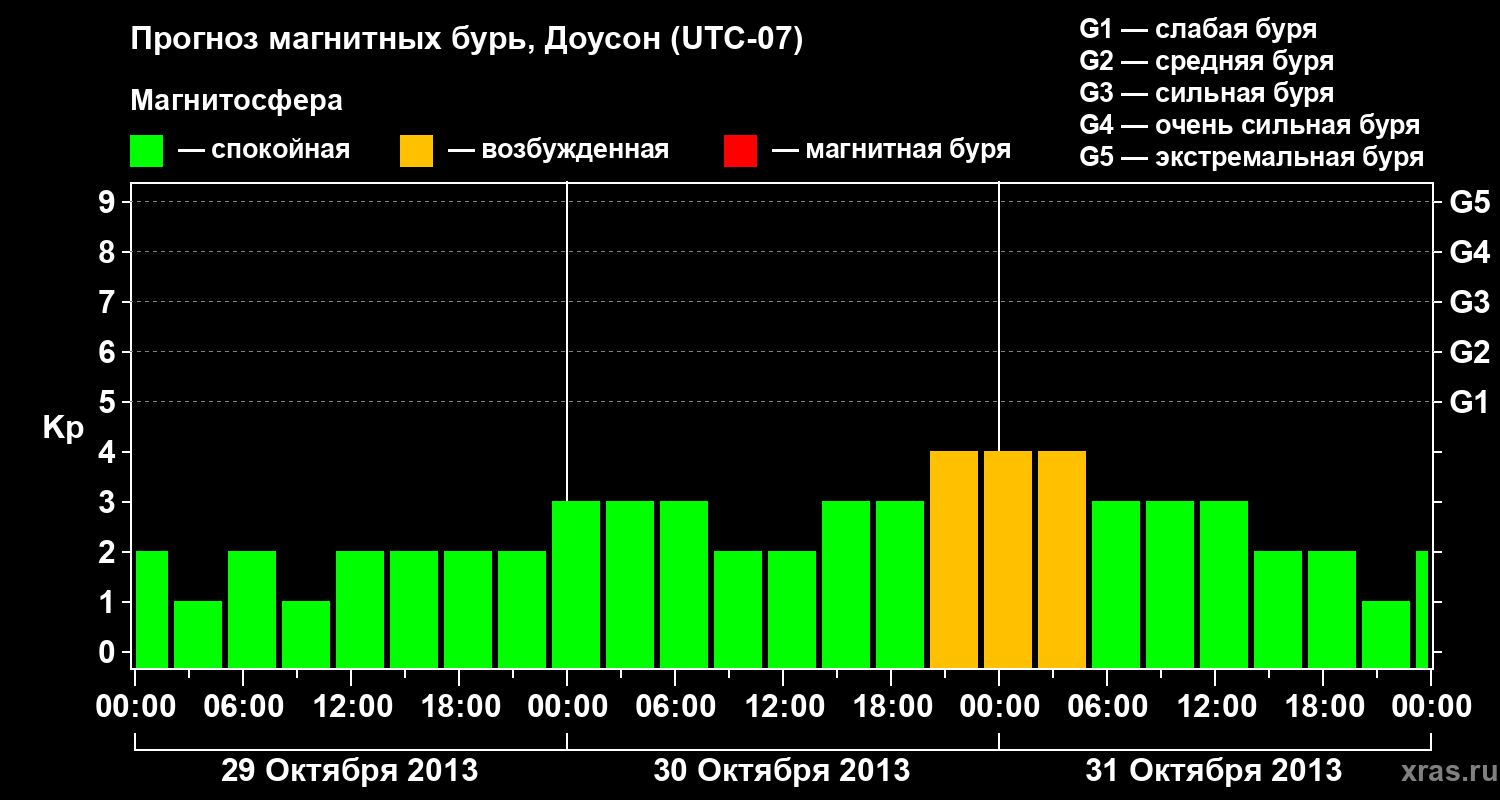Click the xras.ru source link
The width and height of the screenshot is (1500, 800).
(x=1447, y=771)
